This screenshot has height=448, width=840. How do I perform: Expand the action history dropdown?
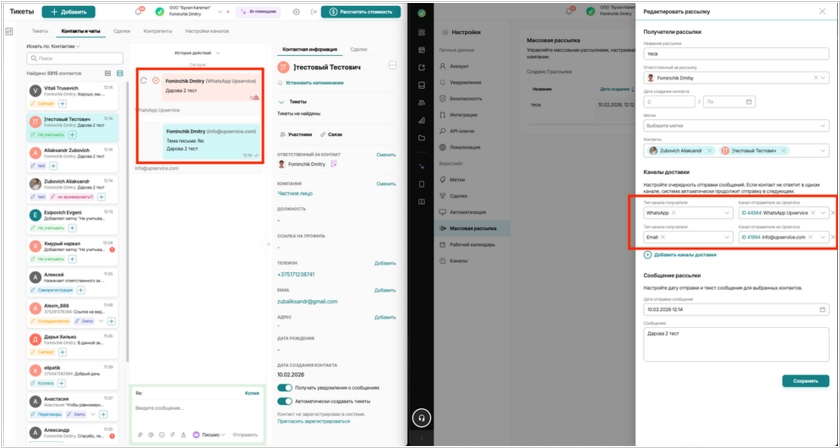pos(196,52)
